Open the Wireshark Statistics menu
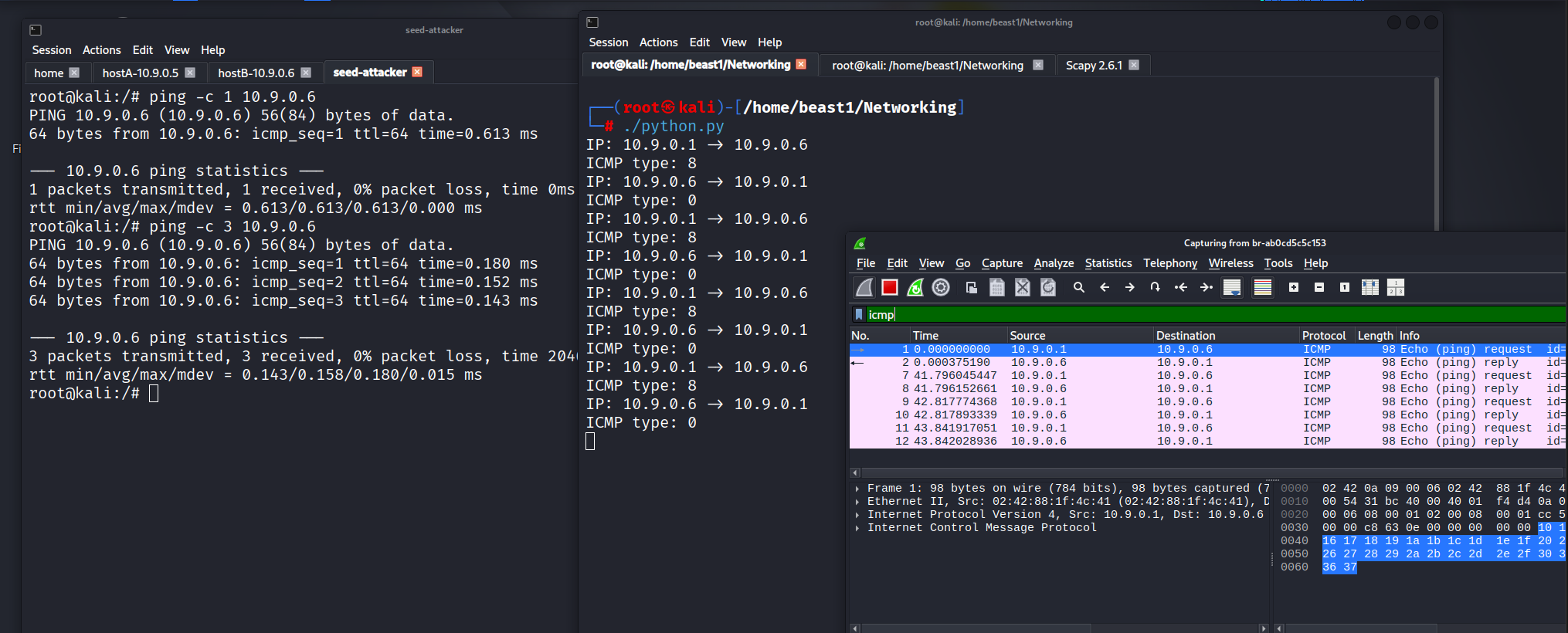 coord(1108,263)
